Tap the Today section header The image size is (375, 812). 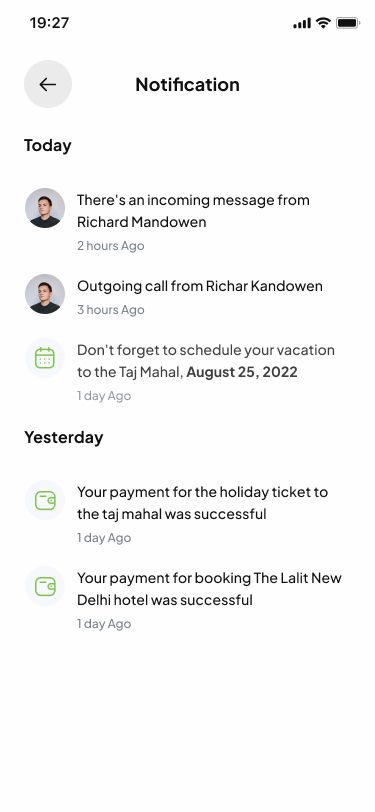pyautogui.click(x=48, y=146)
